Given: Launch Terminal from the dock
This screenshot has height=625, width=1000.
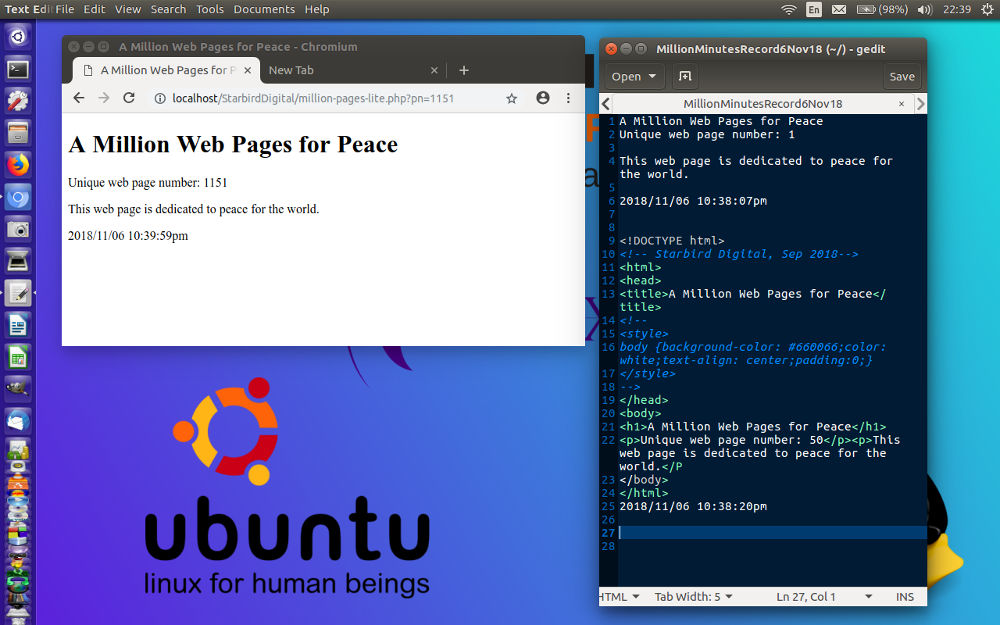Looking at the screenshot, I should (18, 69).
